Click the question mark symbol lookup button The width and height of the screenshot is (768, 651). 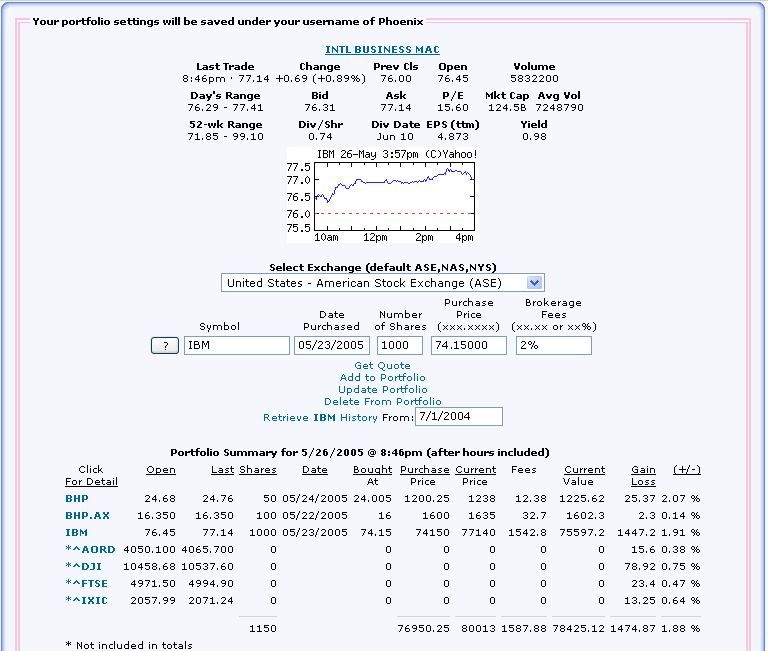pyautogui.click(x=165, y=346)
